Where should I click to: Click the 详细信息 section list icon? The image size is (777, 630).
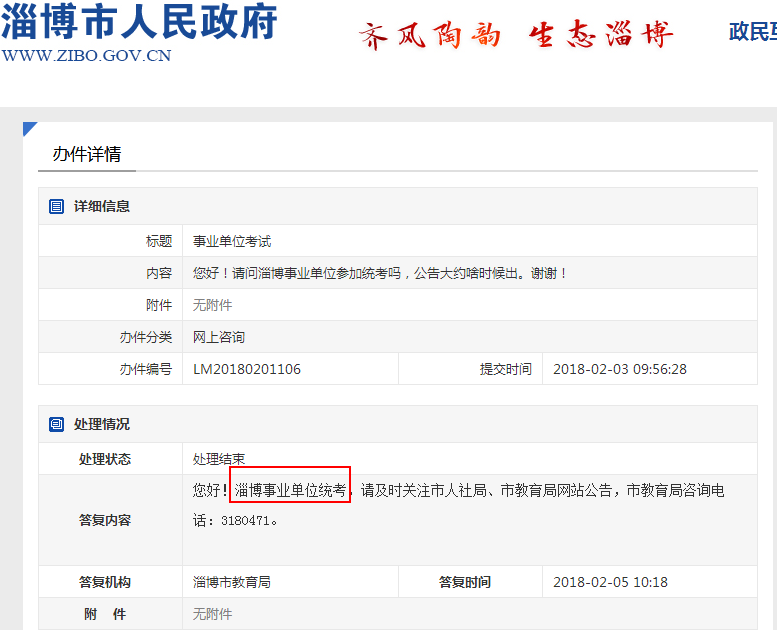[56, 206]
